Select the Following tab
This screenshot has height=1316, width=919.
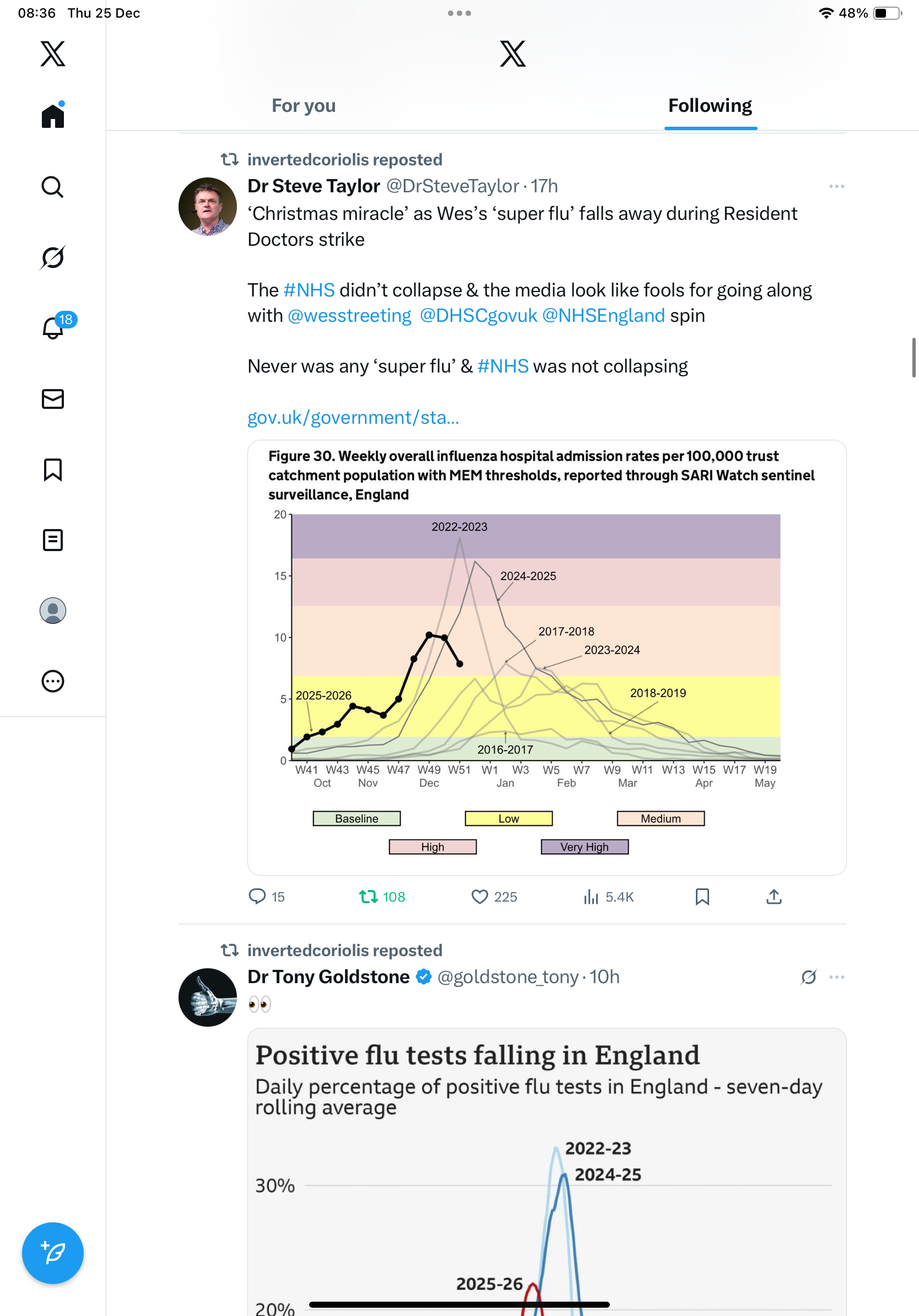coord(710,105)
